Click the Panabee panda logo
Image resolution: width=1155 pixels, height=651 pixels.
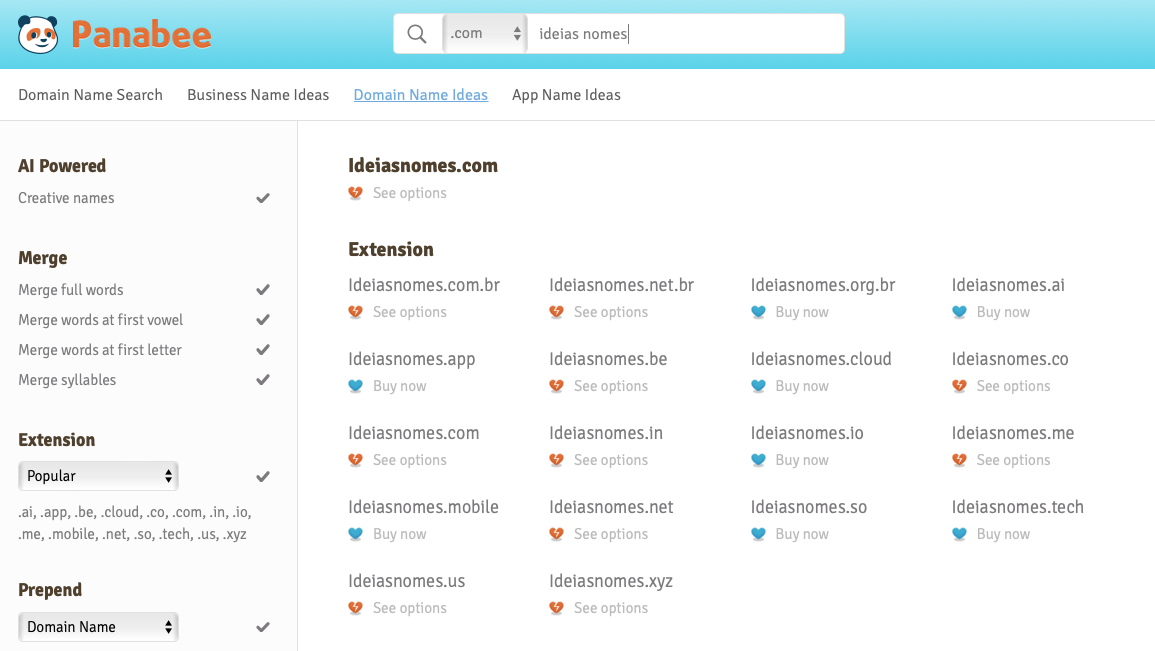click(x=38, y=34)
